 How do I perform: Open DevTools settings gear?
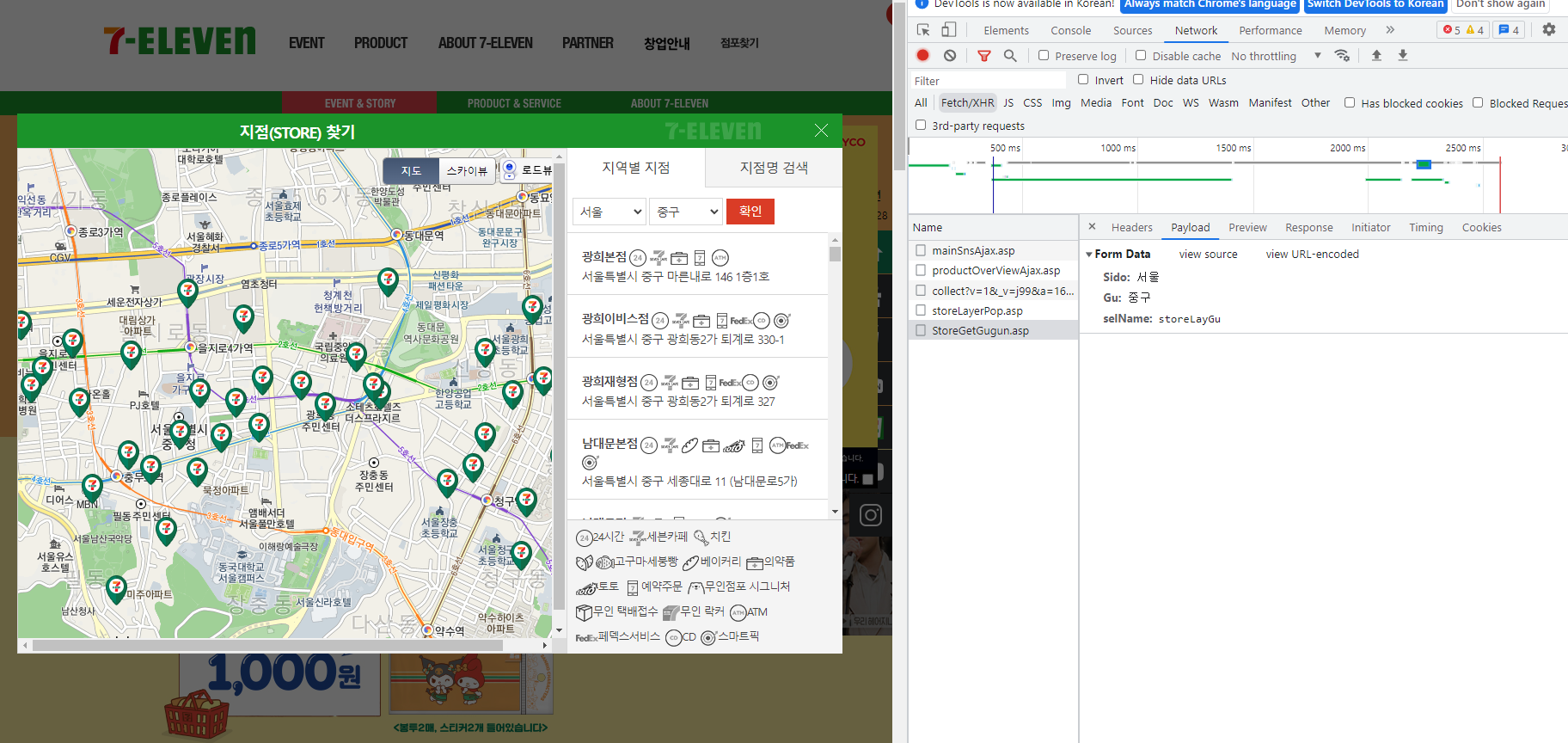[x=1549, y=29]
